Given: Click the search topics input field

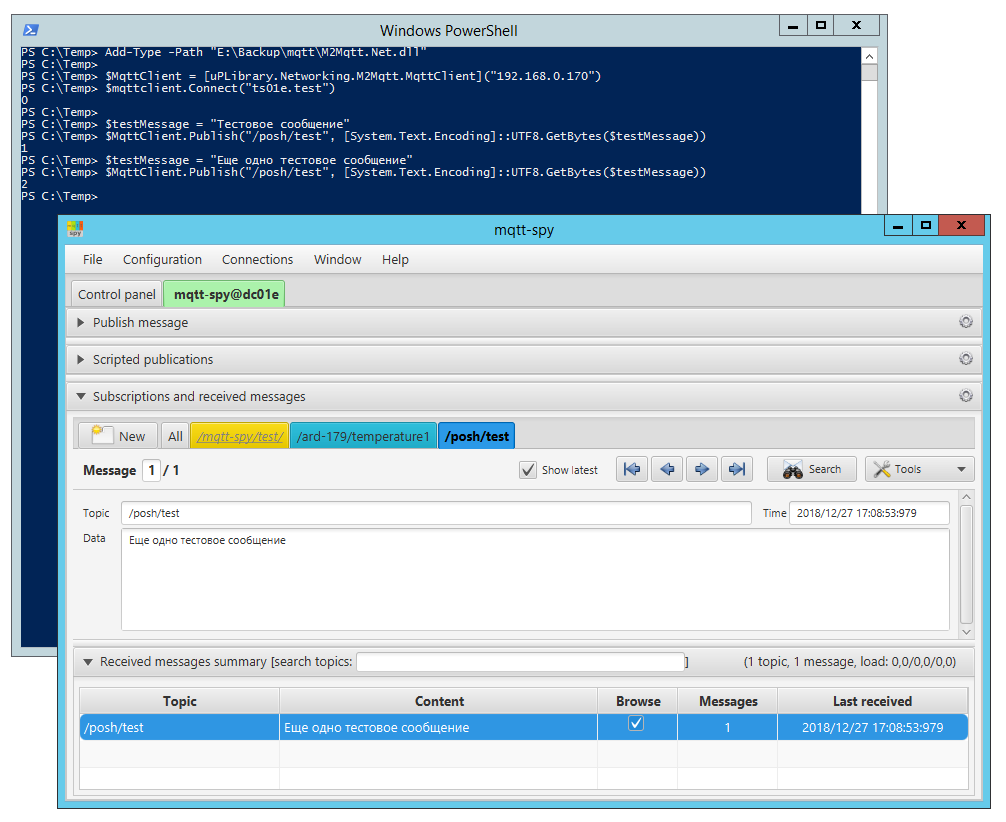Looking at the screenshot, I should click(520, 662).
